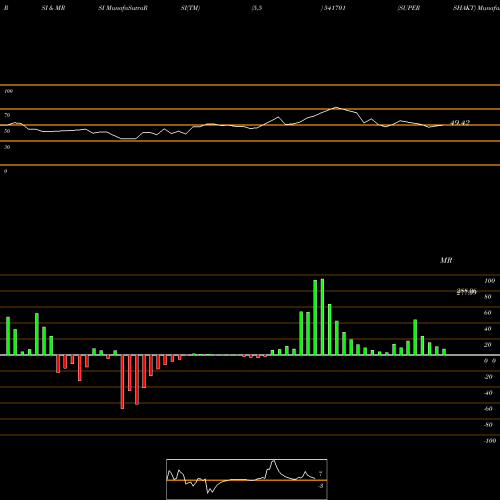
Task: Click the tallest green MR histogram bar
Action: (x=322, y=317)
